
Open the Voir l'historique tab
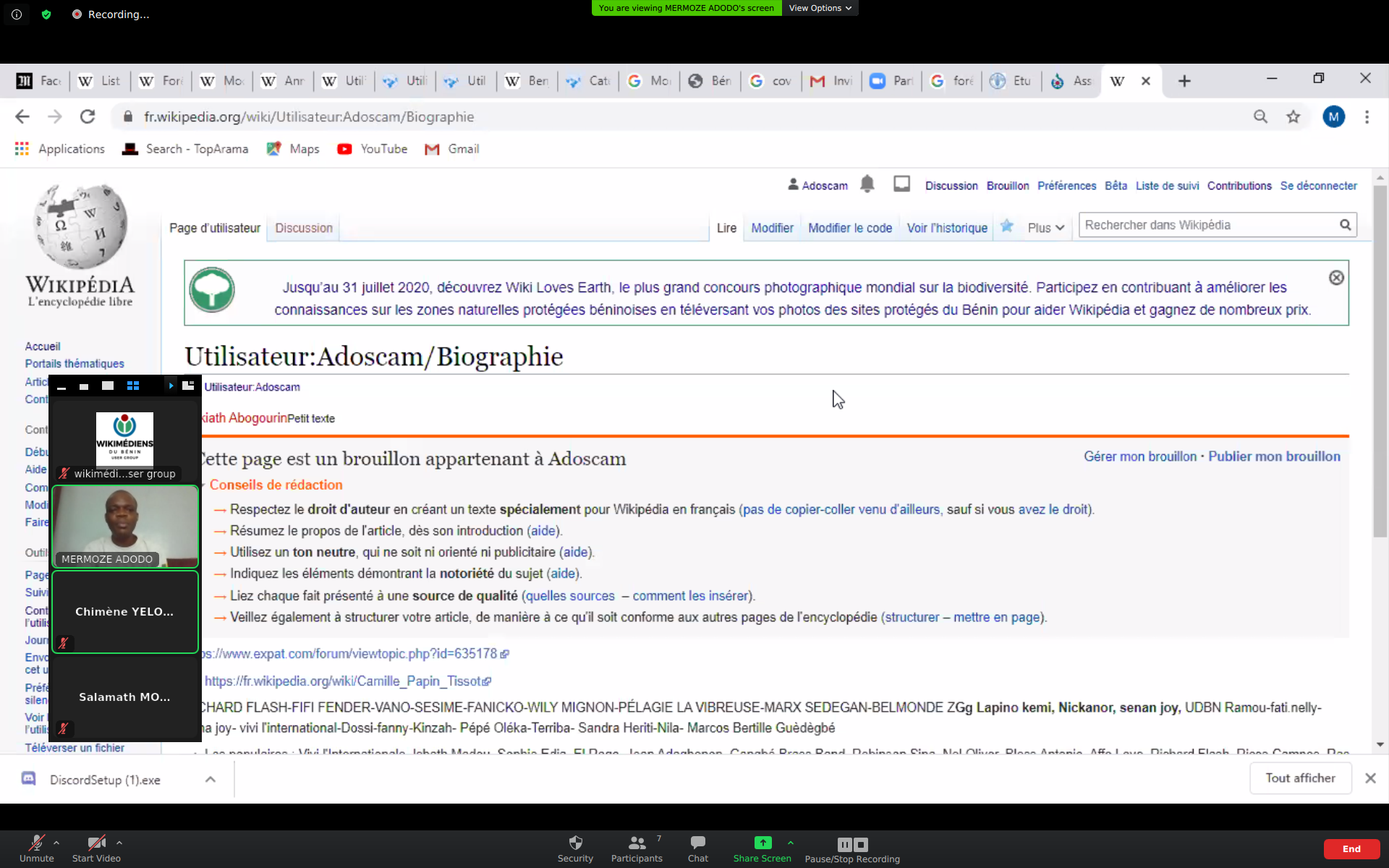[947, 228]
